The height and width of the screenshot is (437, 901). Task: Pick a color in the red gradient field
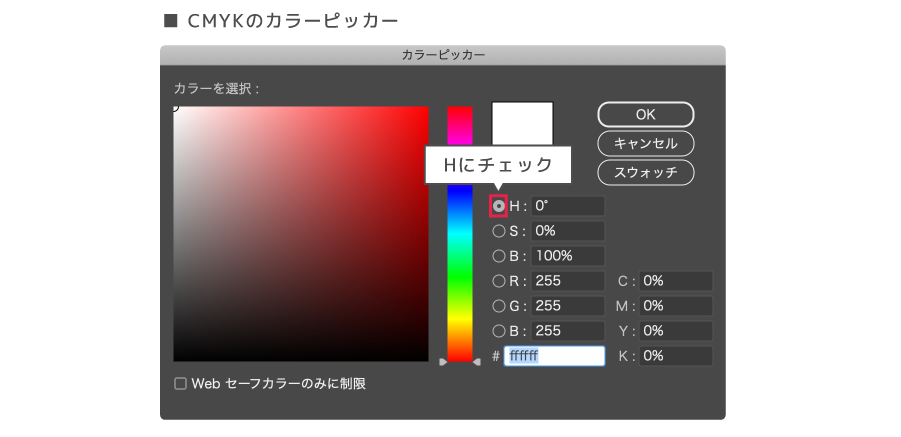(x=300, y=233)
